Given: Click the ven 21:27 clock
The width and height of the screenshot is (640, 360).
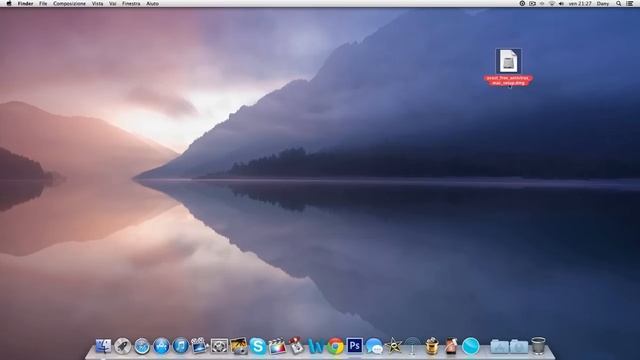Looking at the screenshot, I should point(580,3).
